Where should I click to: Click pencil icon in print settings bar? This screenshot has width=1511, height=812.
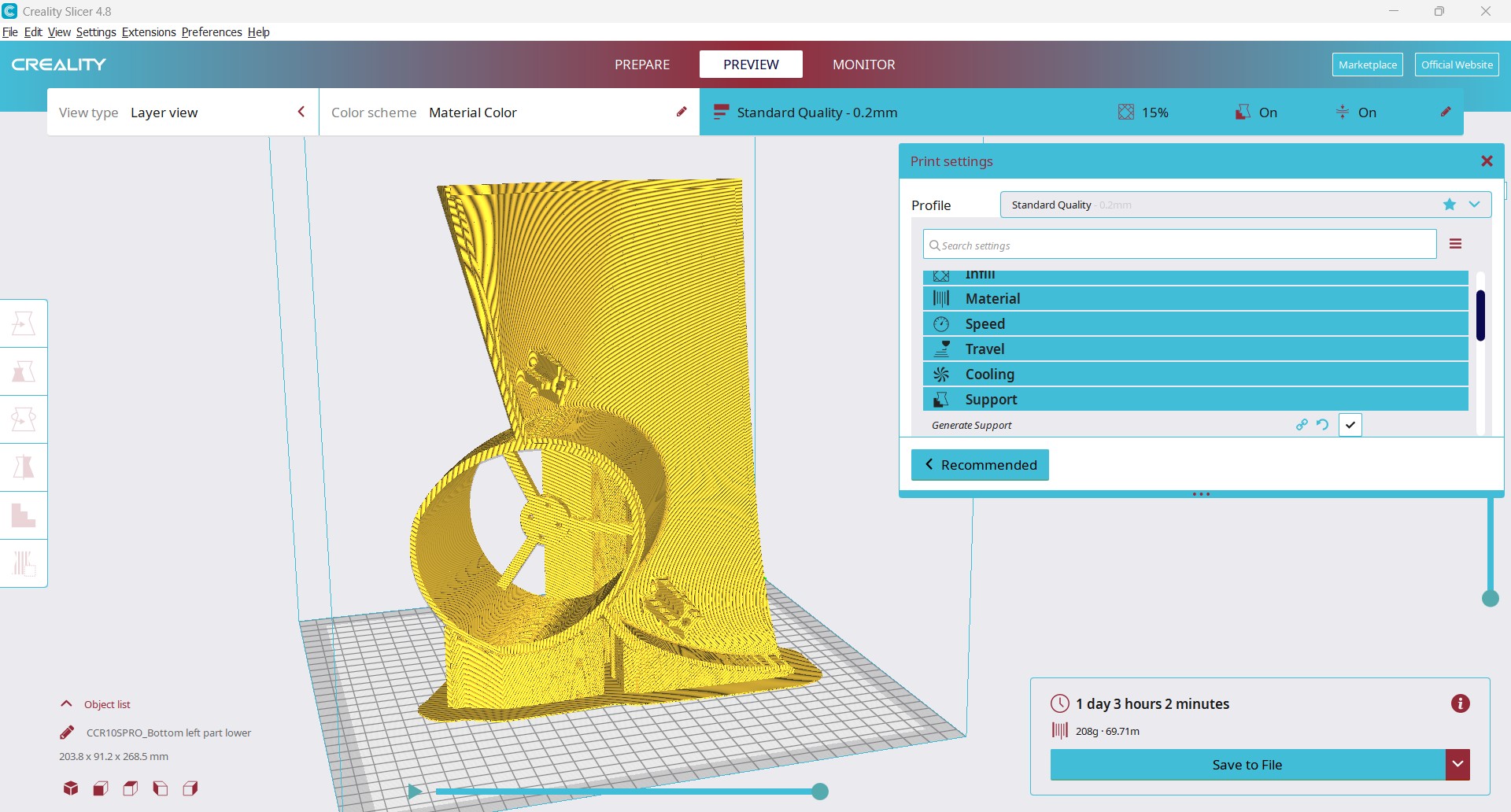click(1446, 112)
